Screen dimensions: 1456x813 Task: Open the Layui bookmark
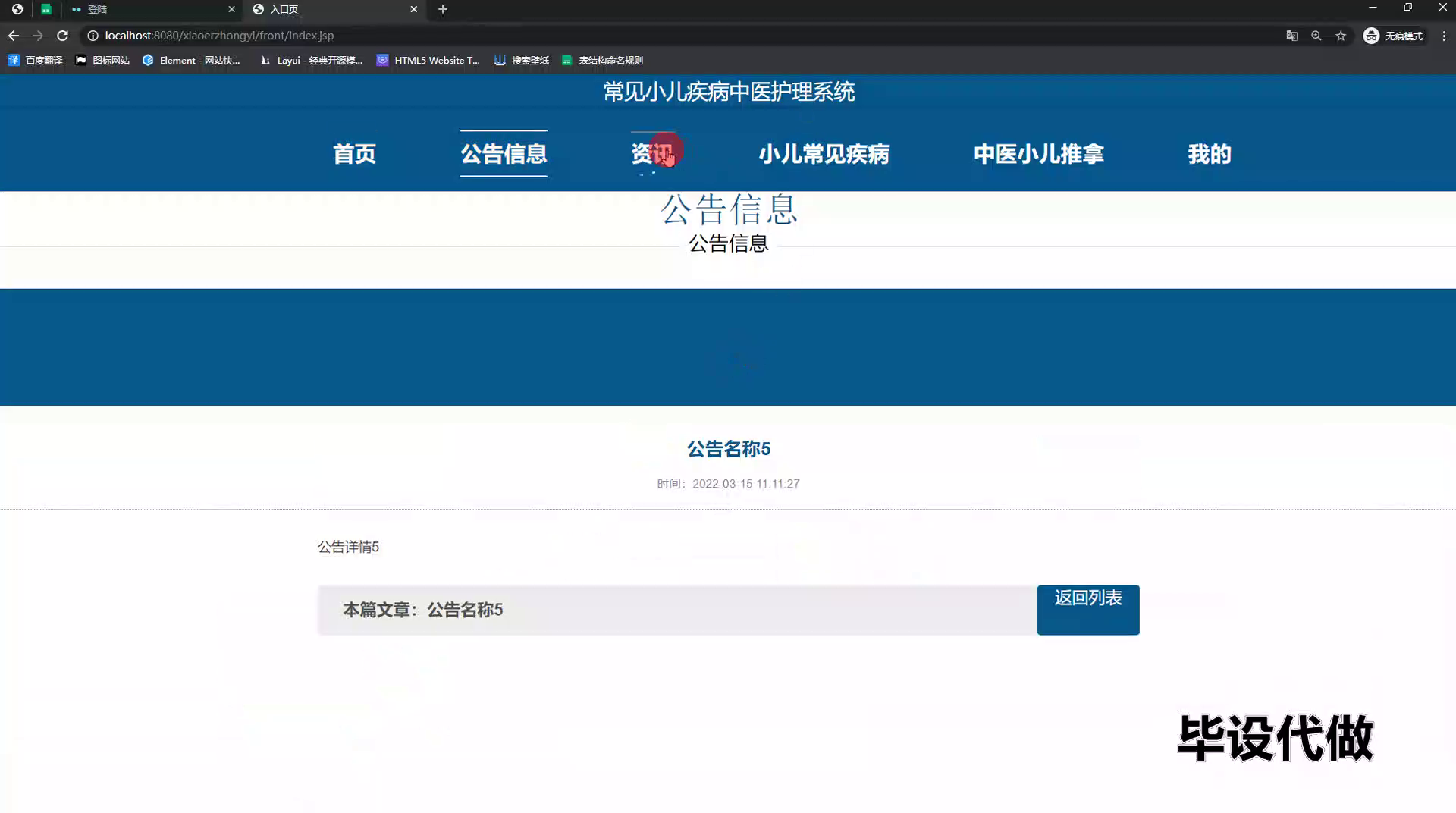[311, 60]
